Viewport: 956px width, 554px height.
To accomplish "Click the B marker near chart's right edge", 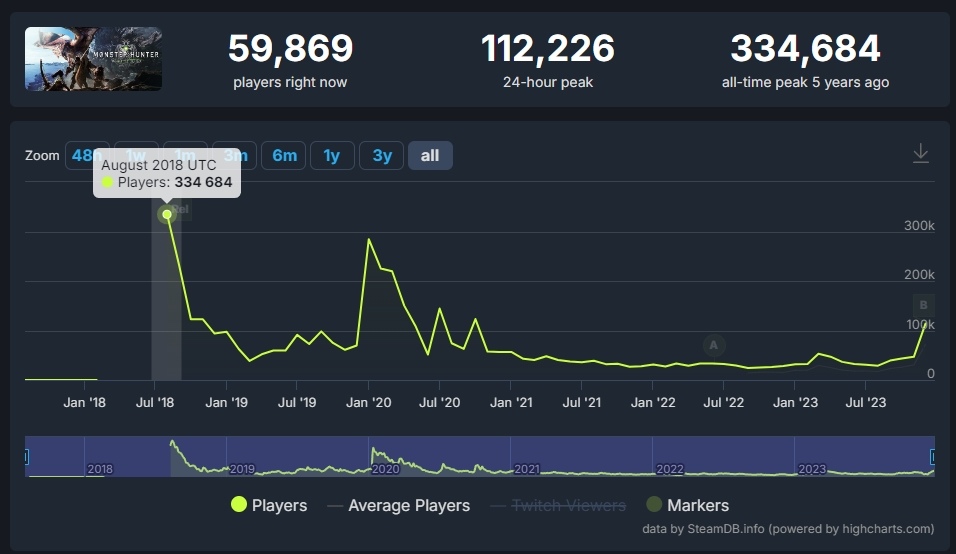I will click(923, 305).
